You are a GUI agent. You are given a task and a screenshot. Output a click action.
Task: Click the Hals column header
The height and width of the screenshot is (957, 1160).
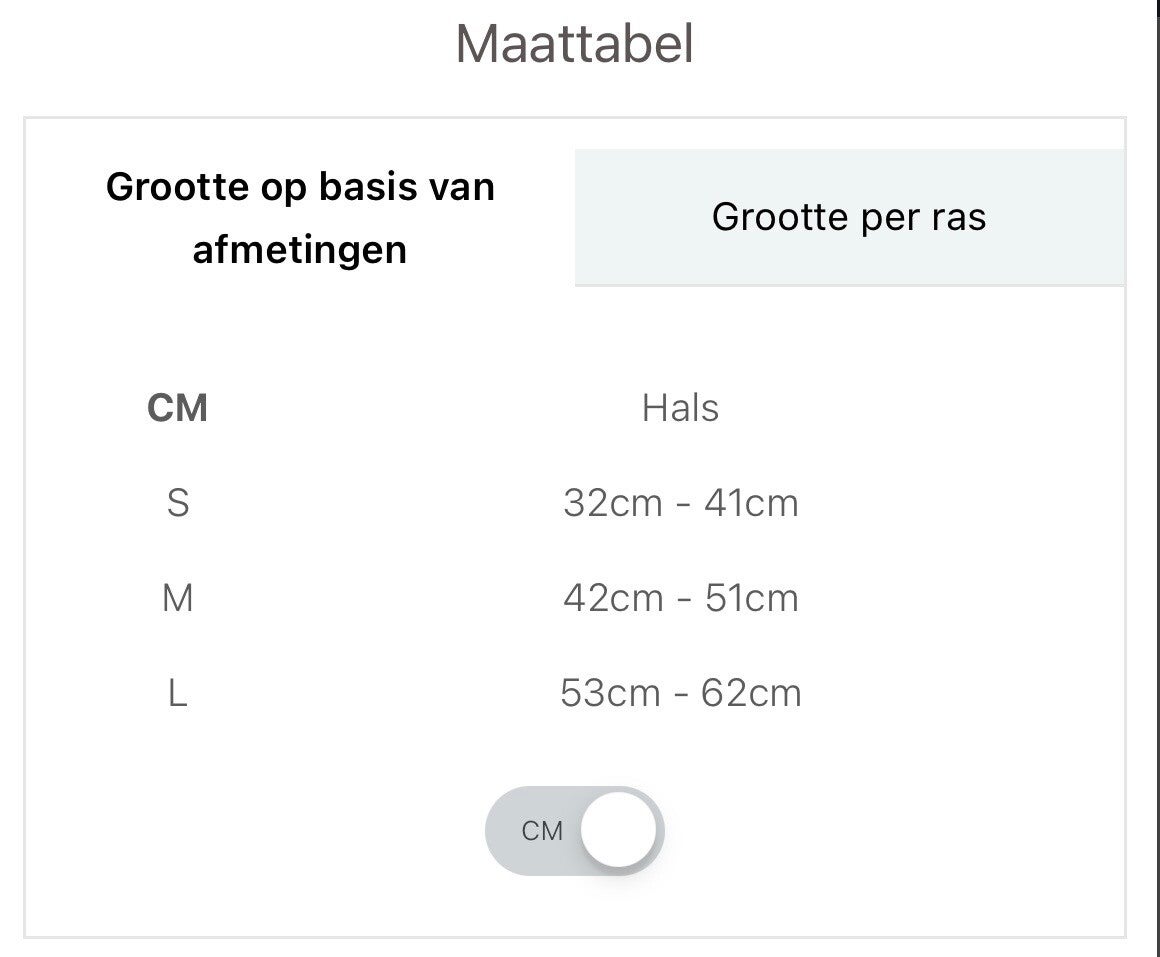[x=680, y=408]
